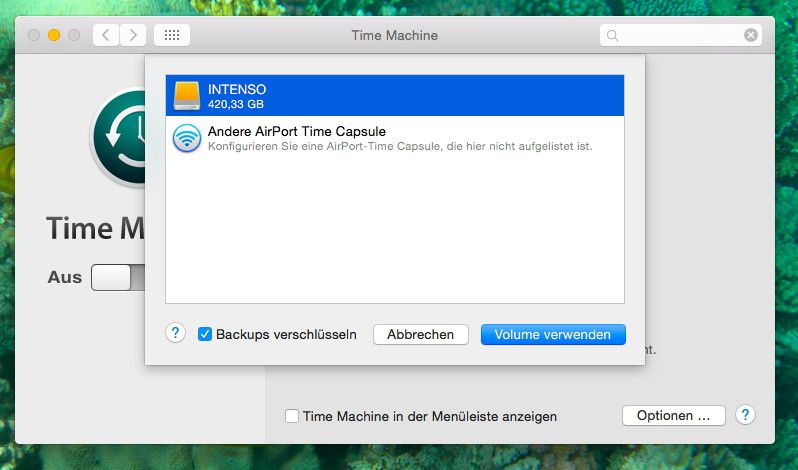Enable Time Machine in der Menüleiste anzeigen

click(x=292, y=416)
